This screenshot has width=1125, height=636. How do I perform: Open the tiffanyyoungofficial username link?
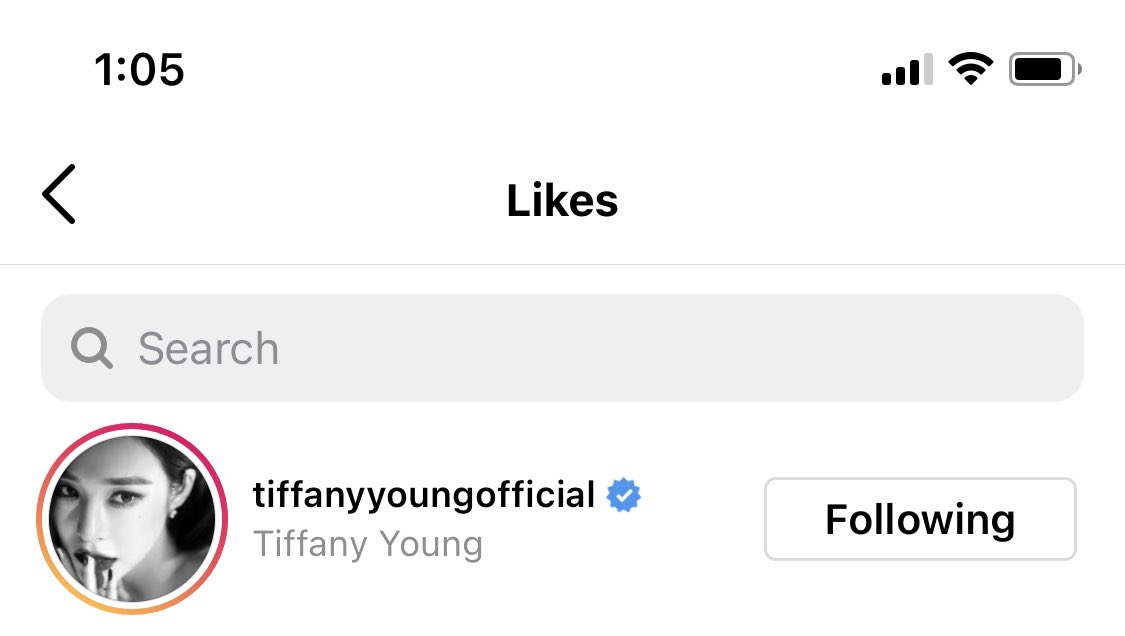tap(423, 495)
